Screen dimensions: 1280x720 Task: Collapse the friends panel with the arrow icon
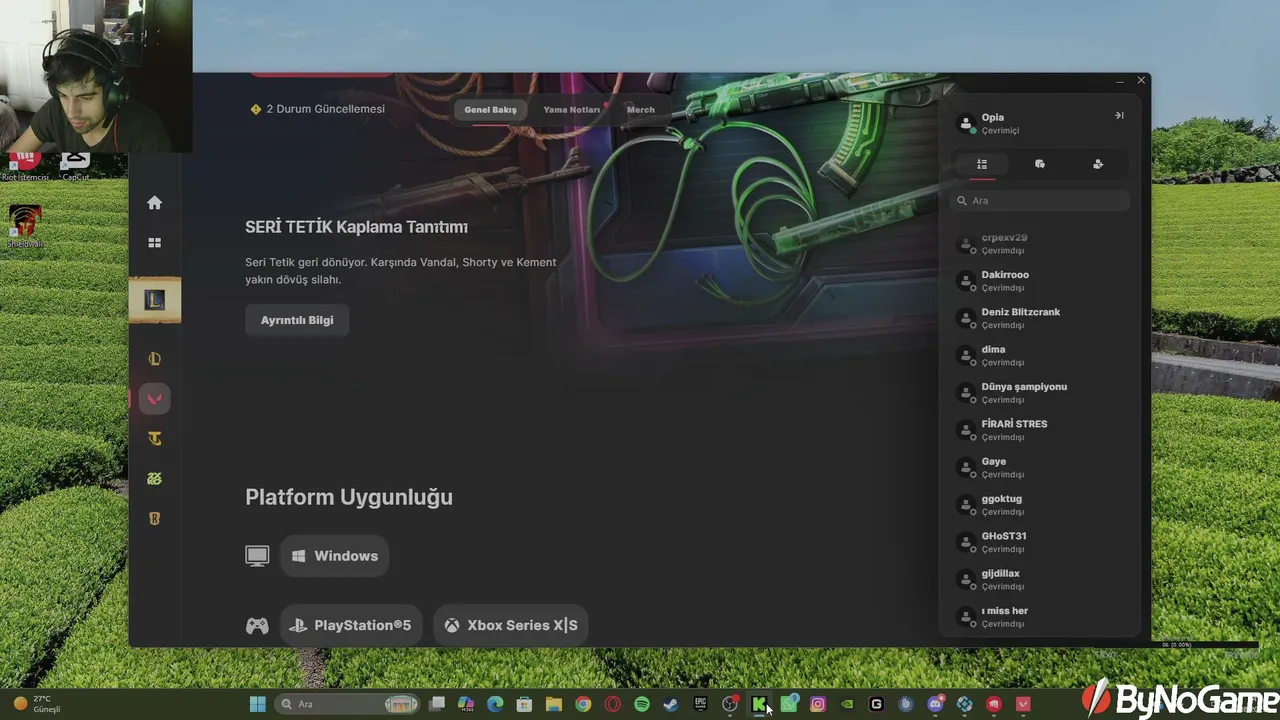coord(1119,116)
